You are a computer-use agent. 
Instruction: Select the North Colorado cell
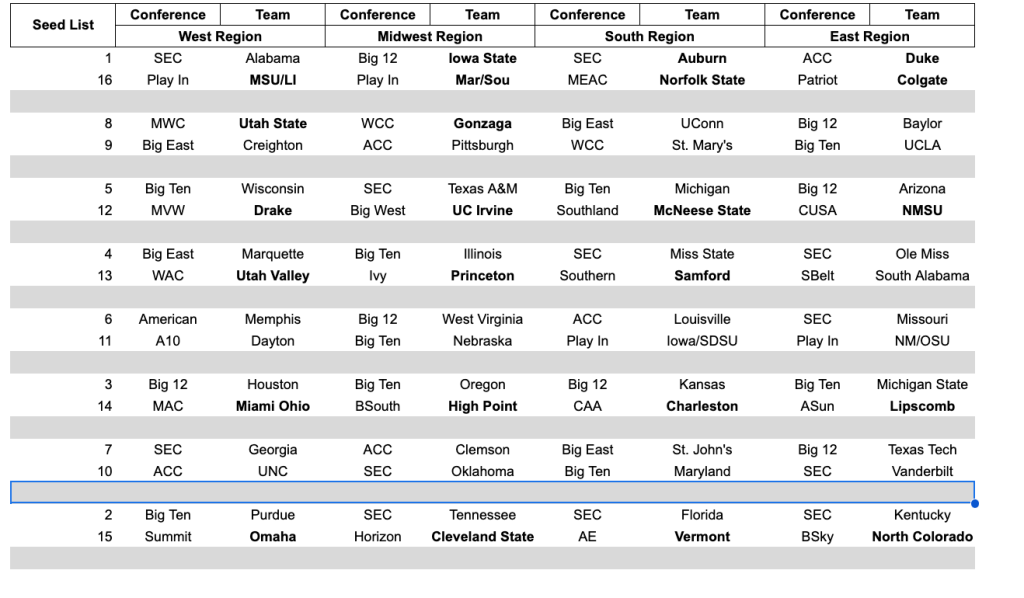922,537
